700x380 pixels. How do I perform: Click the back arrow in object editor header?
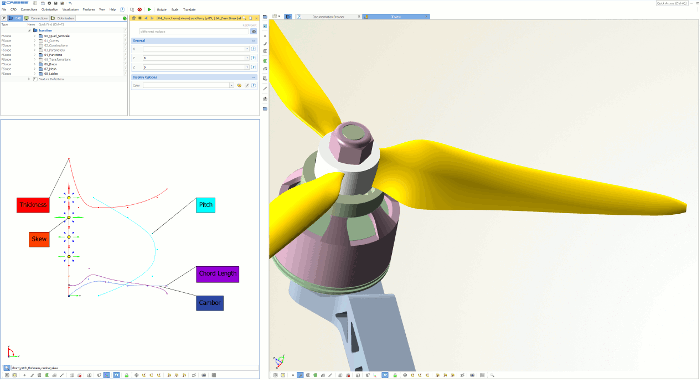(x=146, y=18)
